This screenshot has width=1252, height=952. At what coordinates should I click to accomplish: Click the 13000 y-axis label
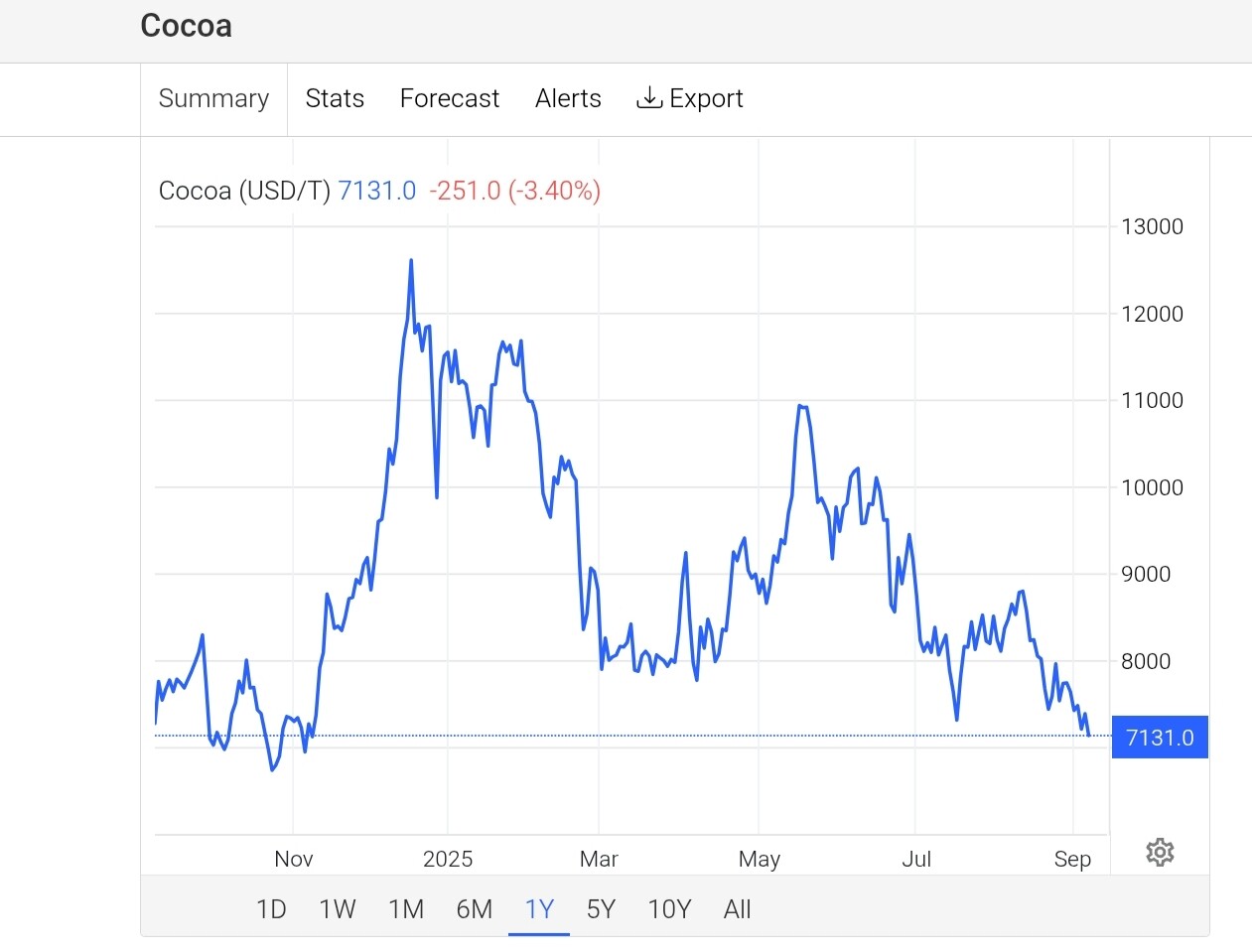pos(1152,226)
